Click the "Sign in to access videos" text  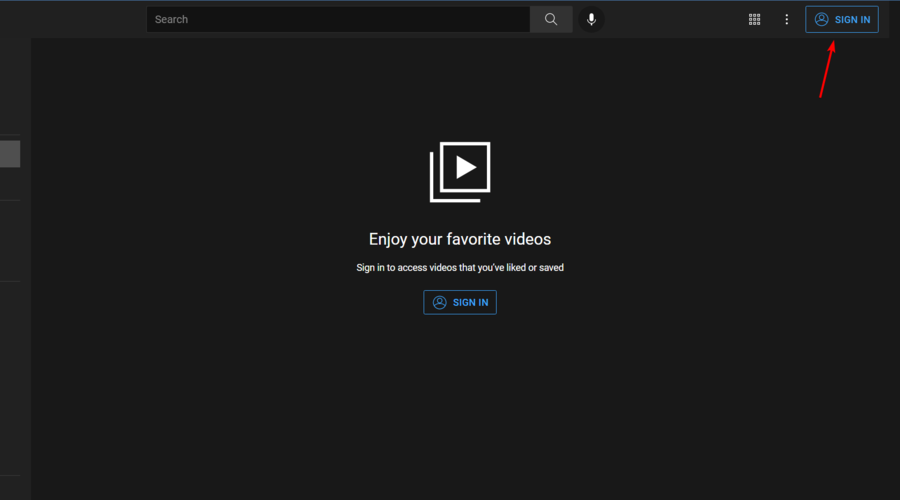click(x=460, y=268)
